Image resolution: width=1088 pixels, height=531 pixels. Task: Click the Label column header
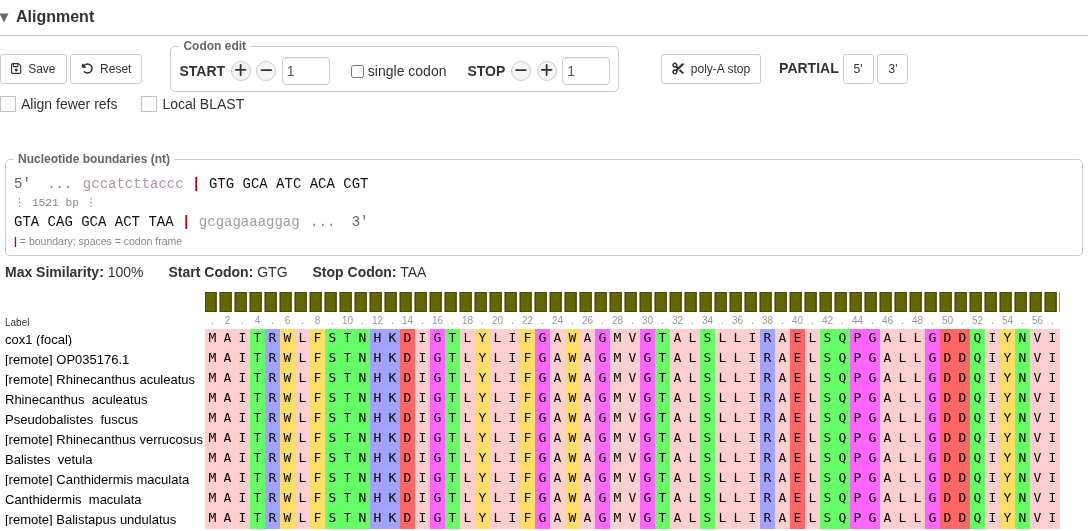pyautogui.click(x=17, y=322)
